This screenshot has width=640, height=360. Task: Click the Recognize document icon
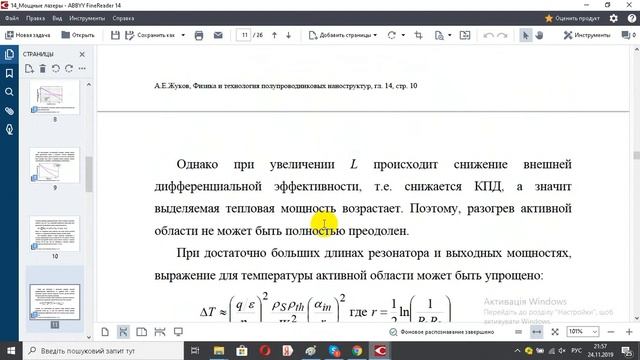point(439,35)
